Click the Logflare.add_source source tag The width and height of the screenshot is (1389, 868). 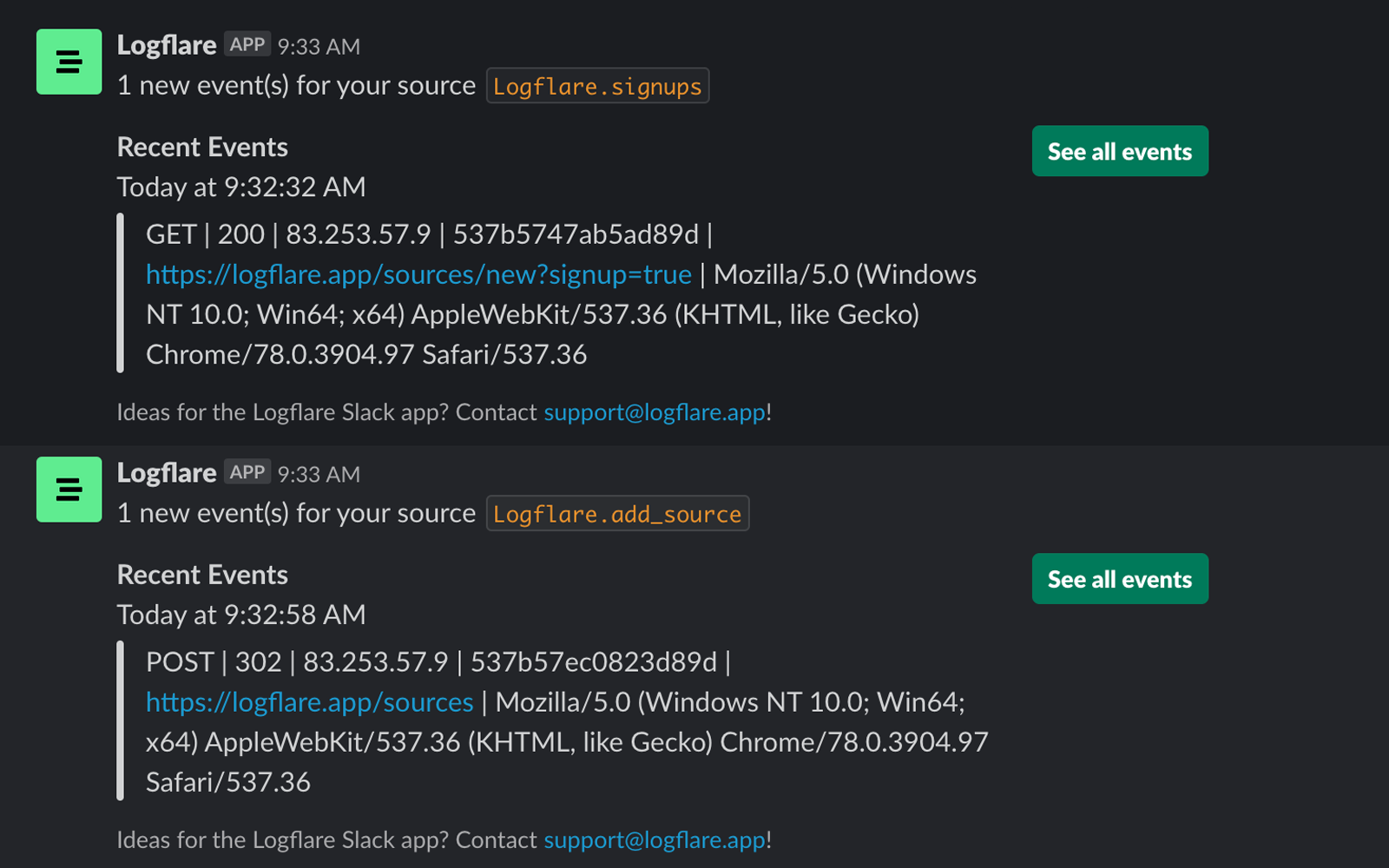[617, 514]
